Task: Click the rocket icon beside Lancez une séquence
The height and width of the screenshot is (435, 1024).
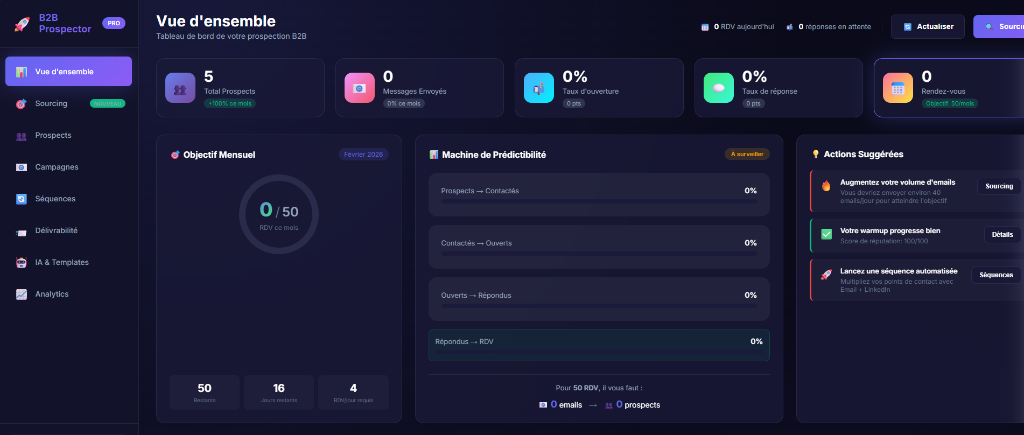Action: (x=826, y=275)
